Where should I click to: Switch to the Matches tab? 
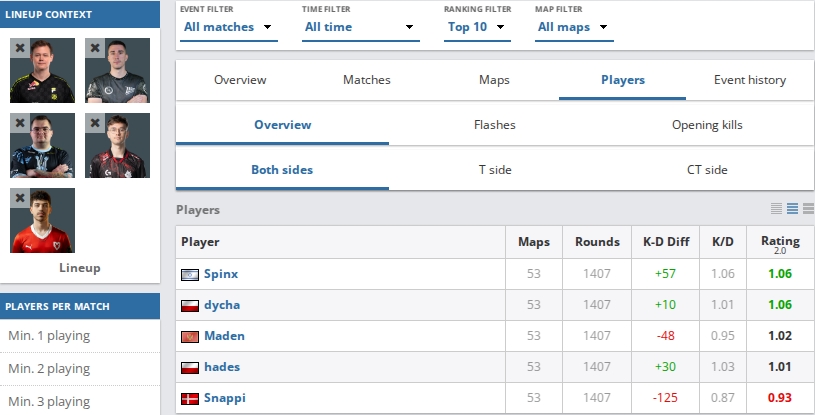(x=366, y=80)
